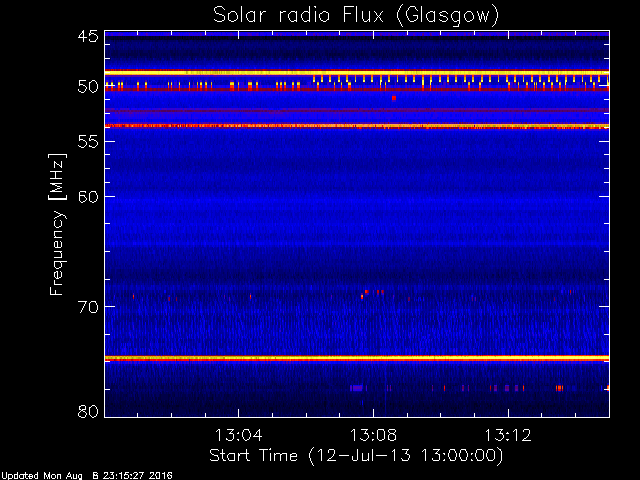This screenshot has height=480, width=640.
Task: Click the "Frequency [MHz]" axis label
Action: 57,224
